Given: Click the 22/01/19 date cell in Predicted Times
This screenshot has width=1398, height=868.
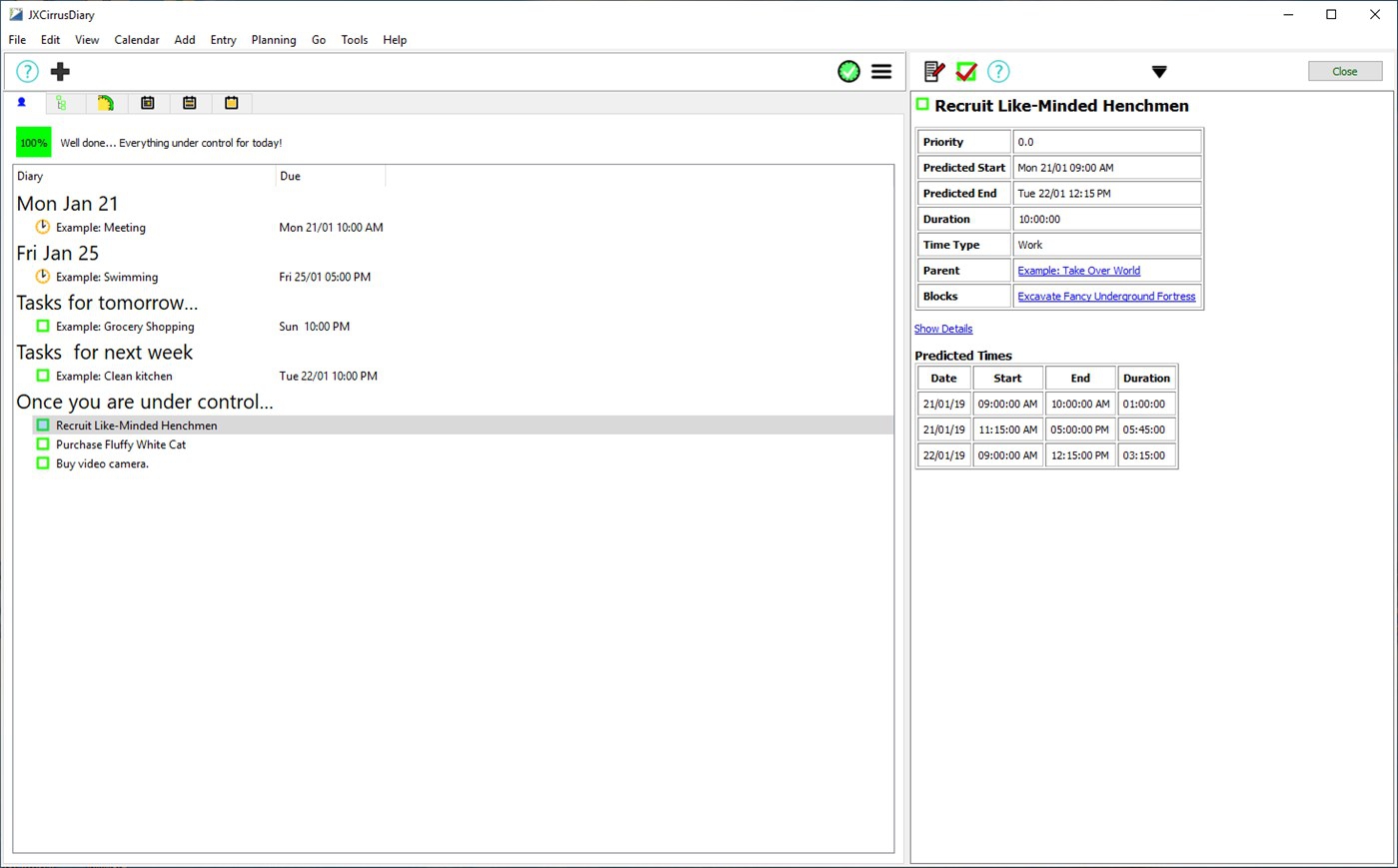Looking at the screenshot, I should pos(944,455).
